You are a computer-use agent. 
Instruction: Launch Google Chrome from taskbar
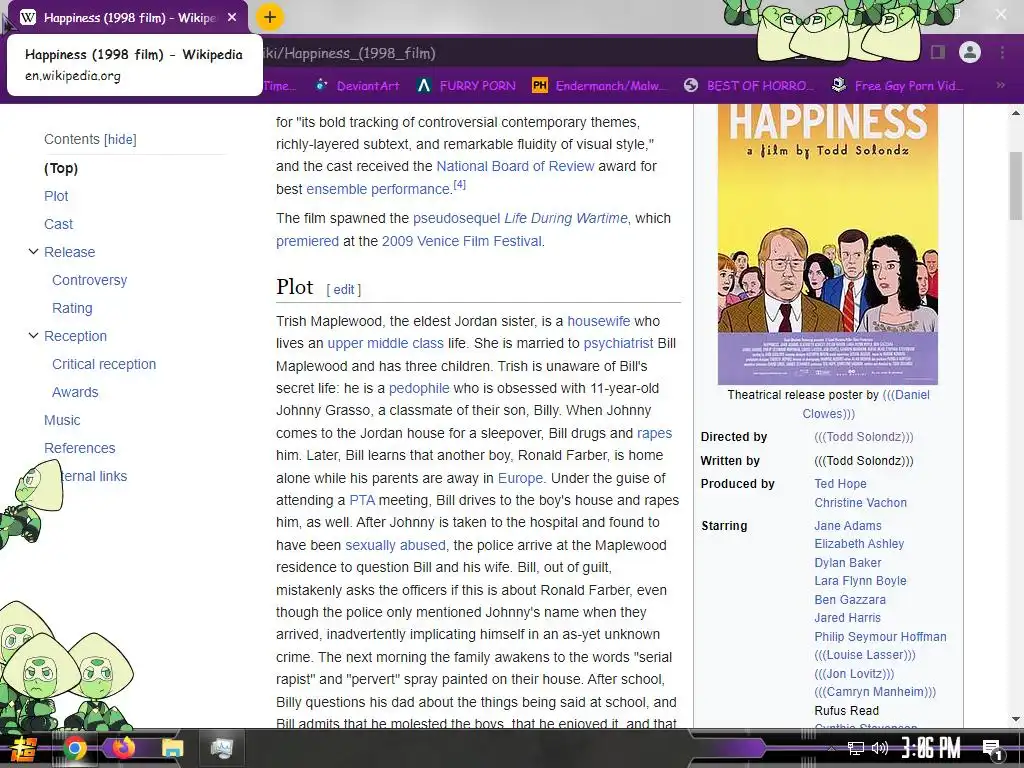[75, 748]
